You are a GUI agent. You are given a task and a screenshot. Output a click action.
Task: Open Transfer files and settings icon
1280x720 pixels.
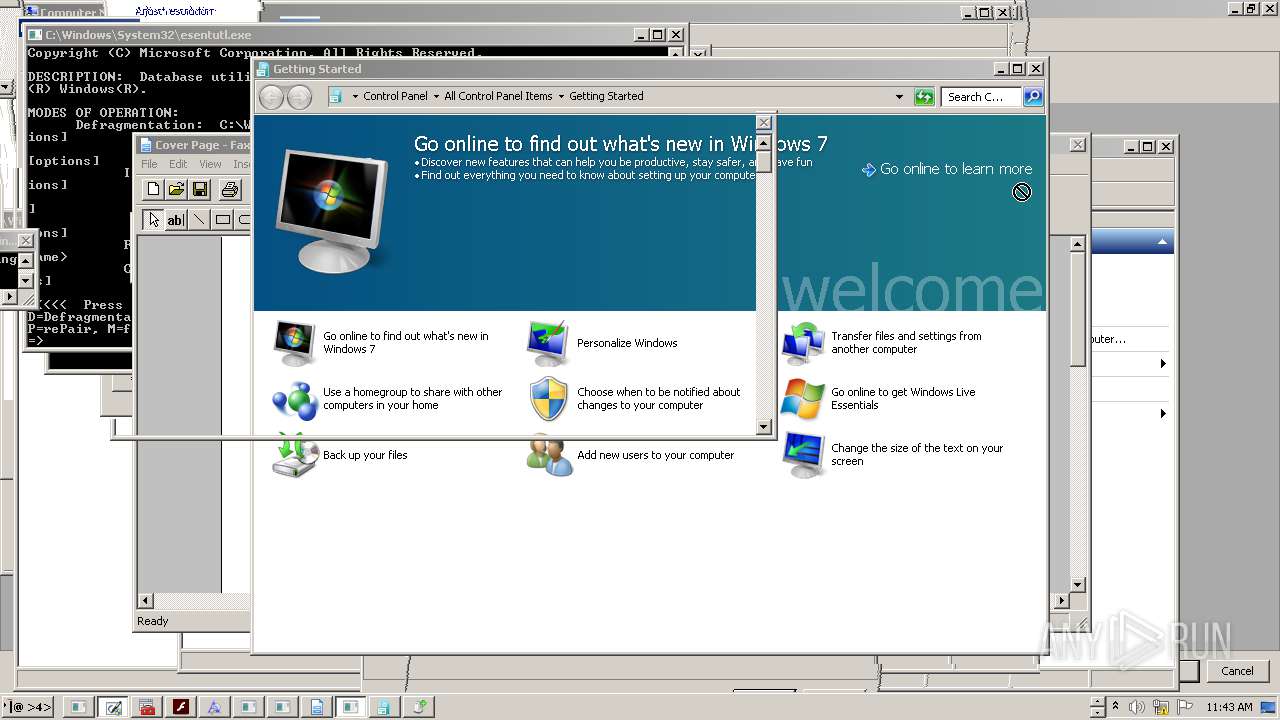coord(803,343)
